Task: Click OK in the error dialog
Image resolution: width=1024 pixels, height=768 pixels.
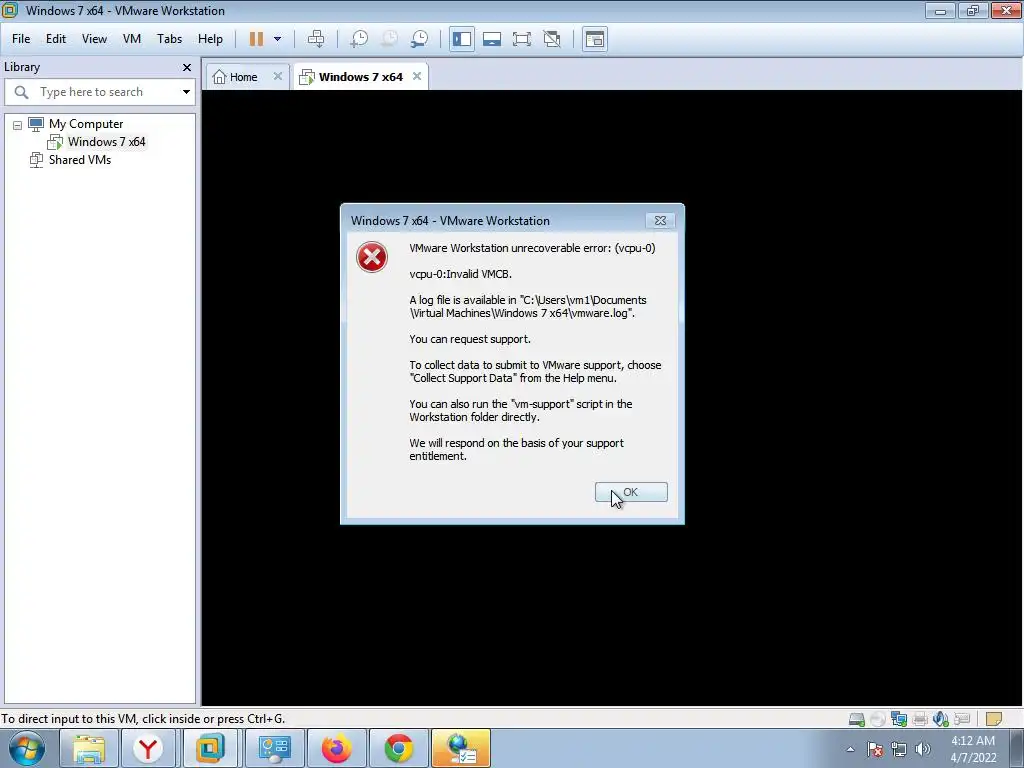Action: tap(631, 492)
